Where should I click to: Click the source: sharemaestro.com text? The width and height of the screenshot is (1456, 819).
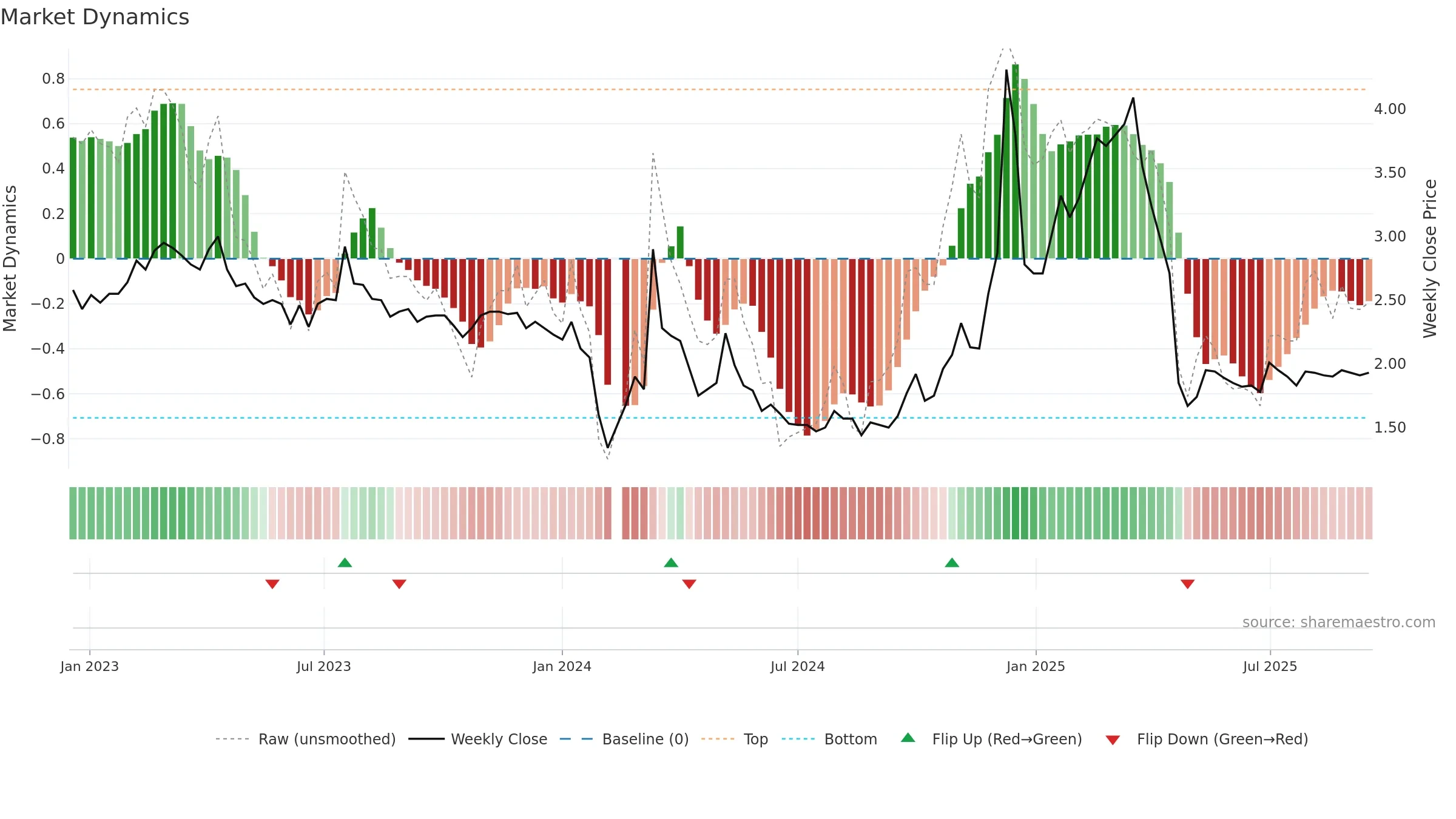coord(1339,622)
